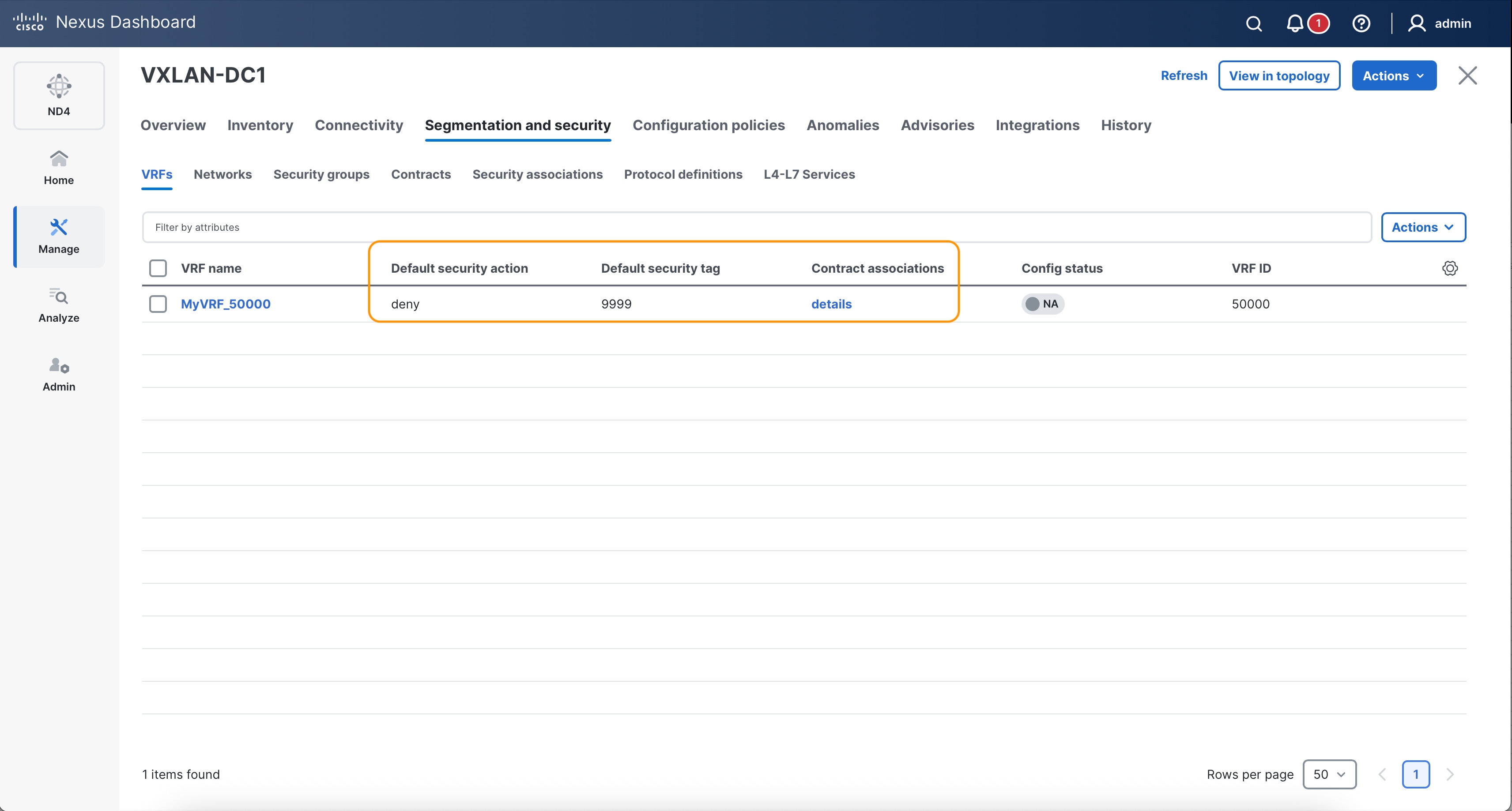1512x811 pixels.
Task: Click the 9999 security tag cell
Action: [616, 304]
